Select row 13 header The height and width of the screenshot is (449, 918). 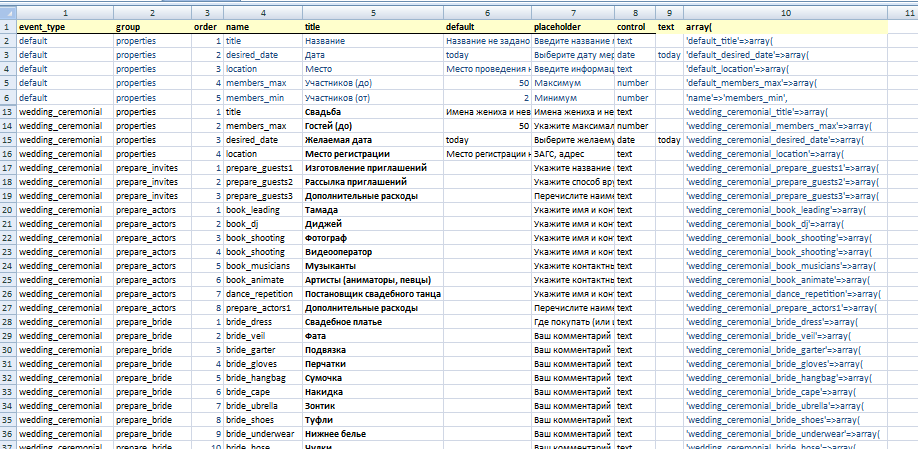8,112
